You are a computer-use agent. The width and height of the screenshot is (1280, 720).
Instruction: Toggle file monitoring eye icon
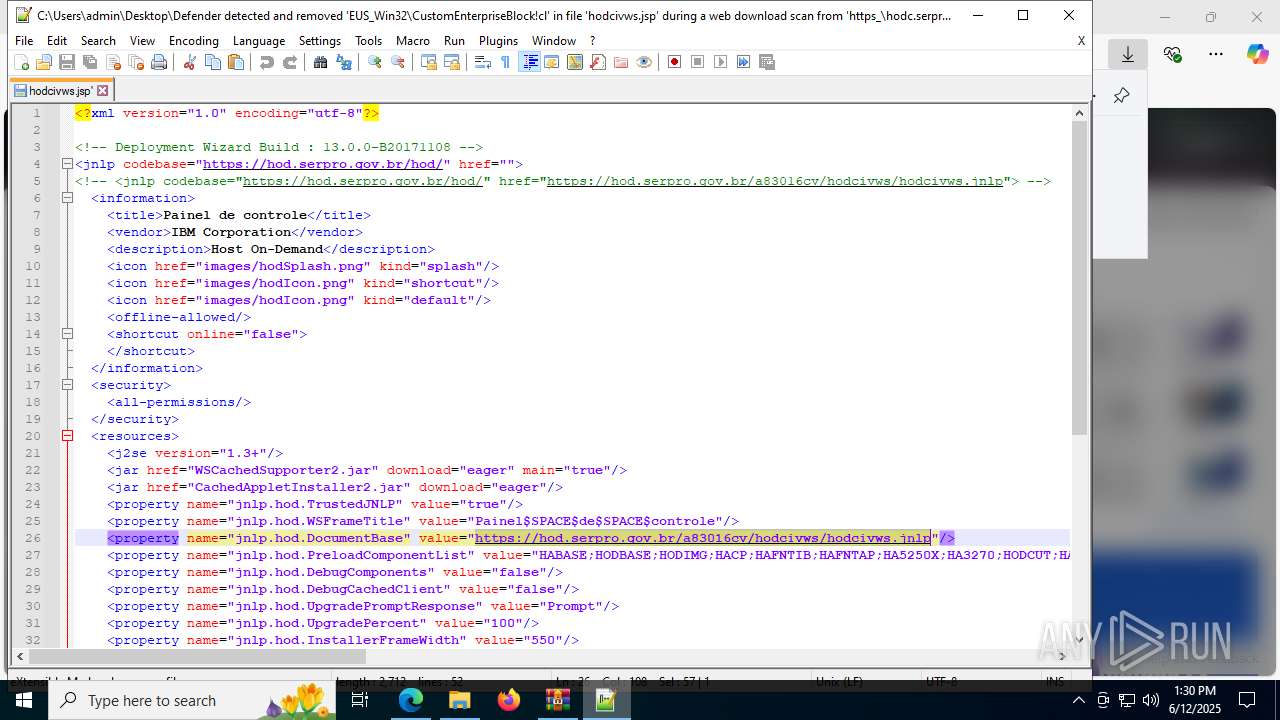click(x=643, y=62)
